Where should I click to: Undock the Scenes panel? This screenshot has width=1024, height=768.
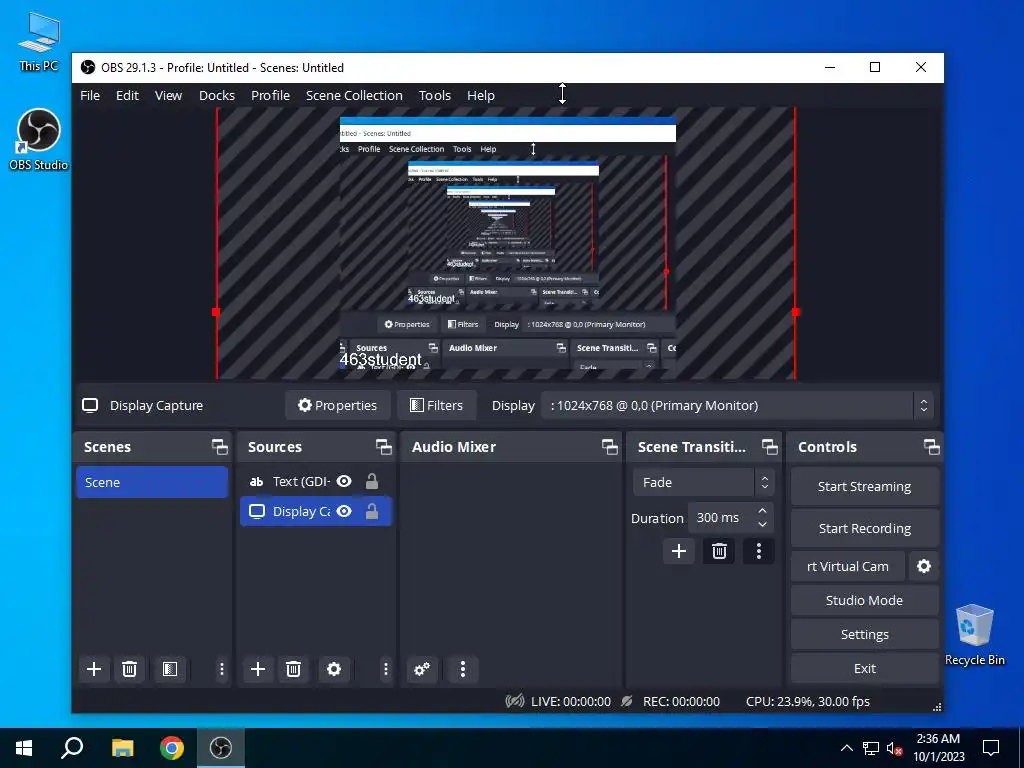point(219,447)
